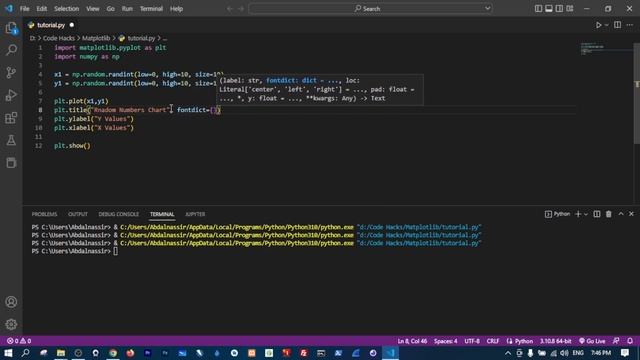Image resolution: width=640 pixels, height=360 pixels.
Task: Switch to the Problems panel tab
Action: pyautogui.click(x=44, y=214)
